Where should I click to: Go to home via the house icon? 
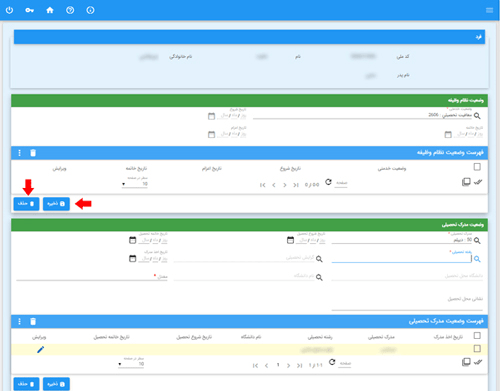(50, 10)
